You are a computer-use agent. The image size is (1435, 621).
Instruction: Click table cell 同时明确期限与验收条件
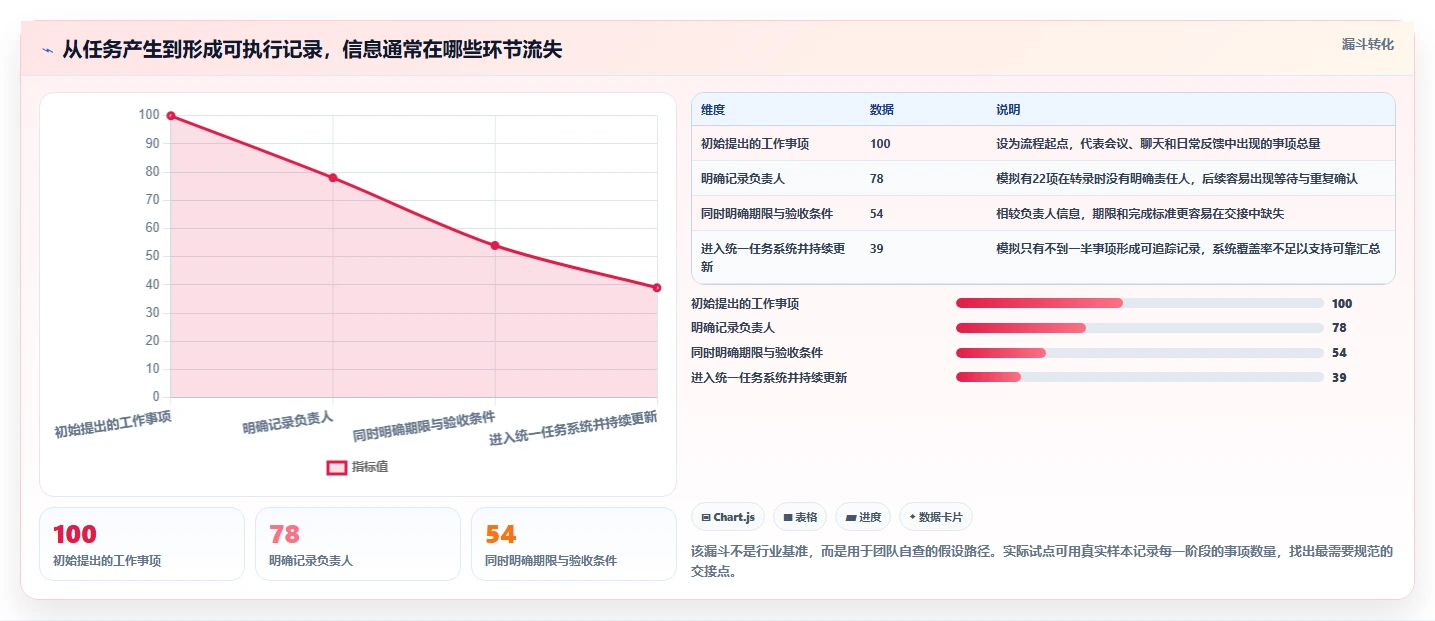[767, 214]
